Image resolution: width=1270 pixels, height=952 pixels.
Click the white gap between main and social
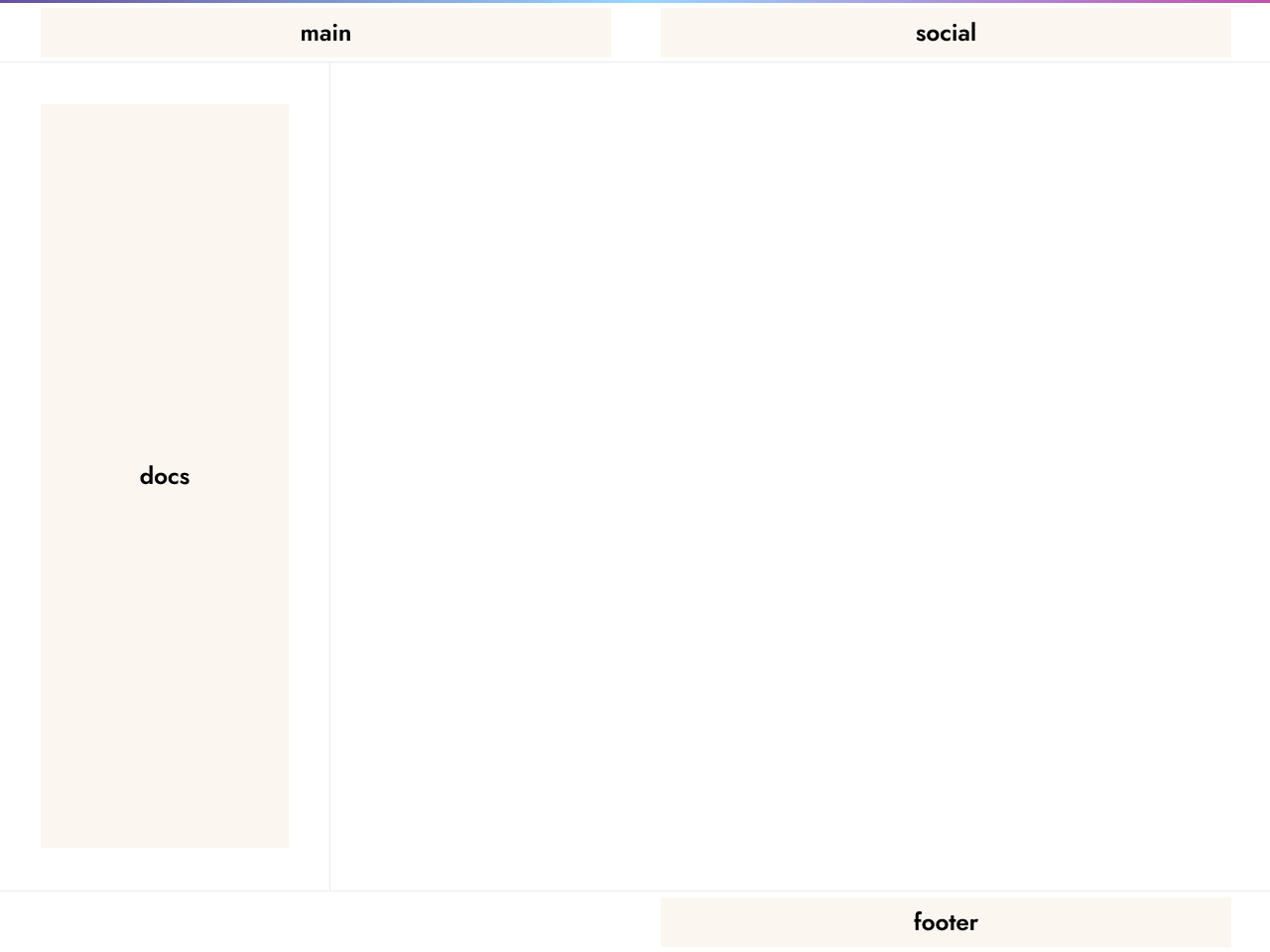(635, 33)
